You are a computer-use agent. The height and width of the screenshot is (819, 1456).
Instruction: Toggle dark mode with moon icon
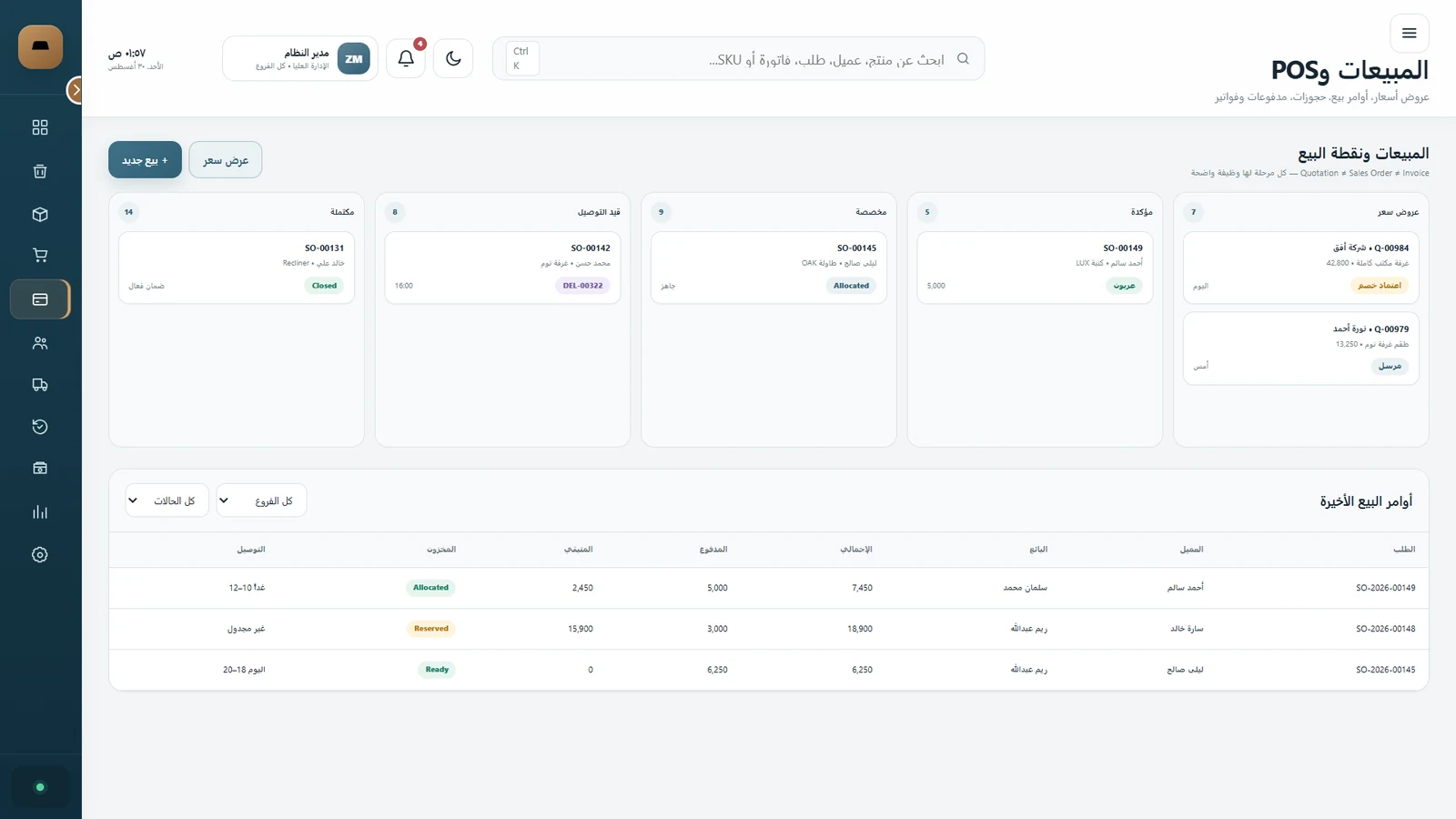[x=453, y=58]
